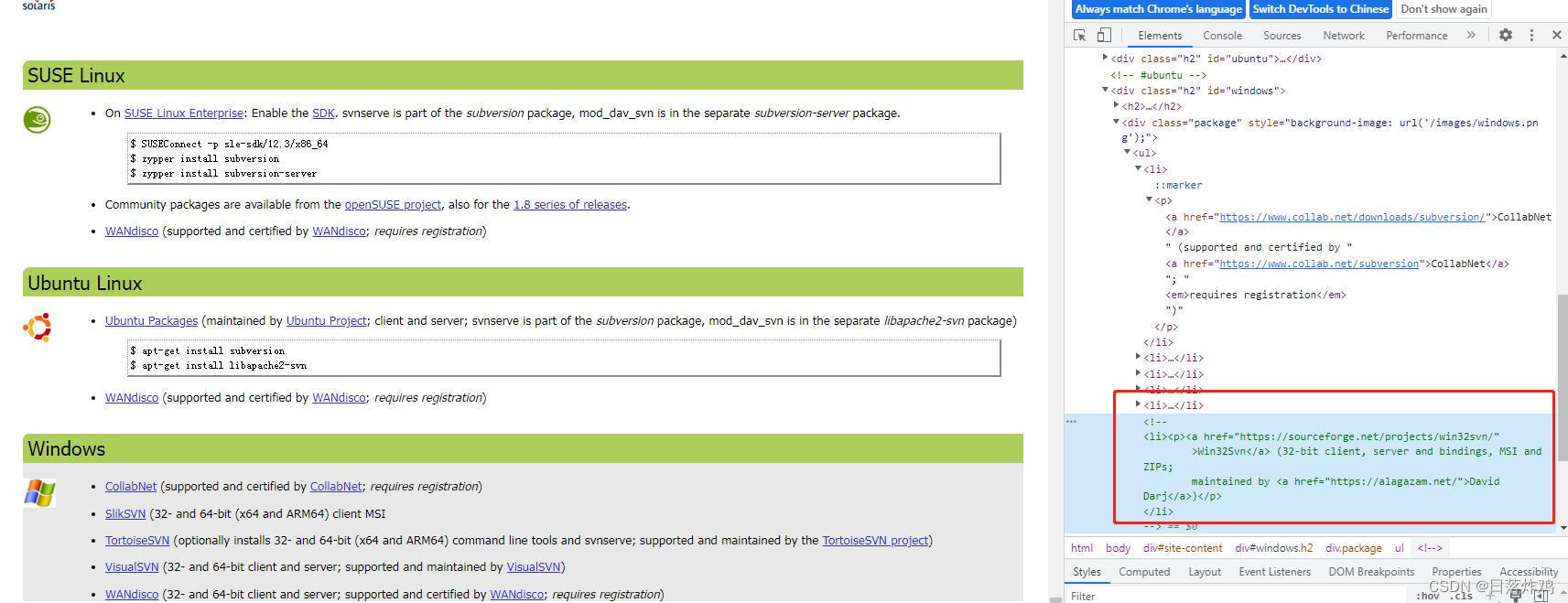The width and height of the screenshot is (1568, 603).
Task: Select the Styles pane tab
Action: click(x=1087, y=572)
